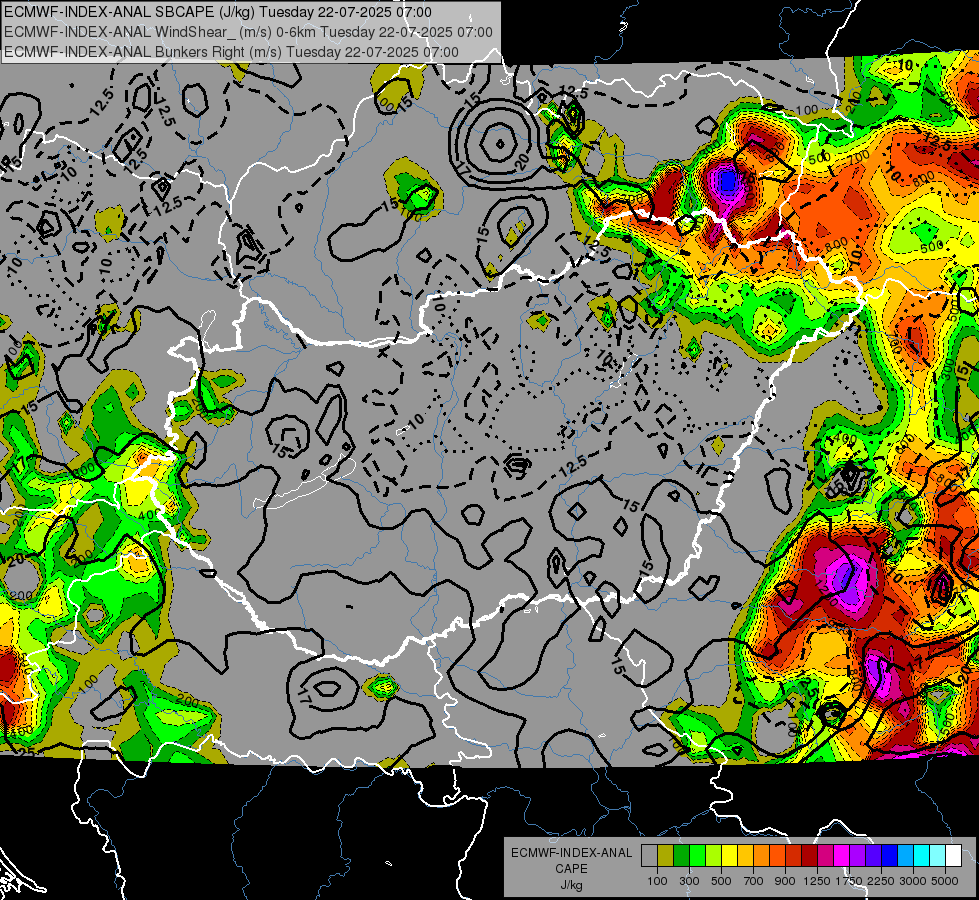979x900 pixels.
Task: Click the SBCAPE (J/kg) header line
Action: point(217,12)
